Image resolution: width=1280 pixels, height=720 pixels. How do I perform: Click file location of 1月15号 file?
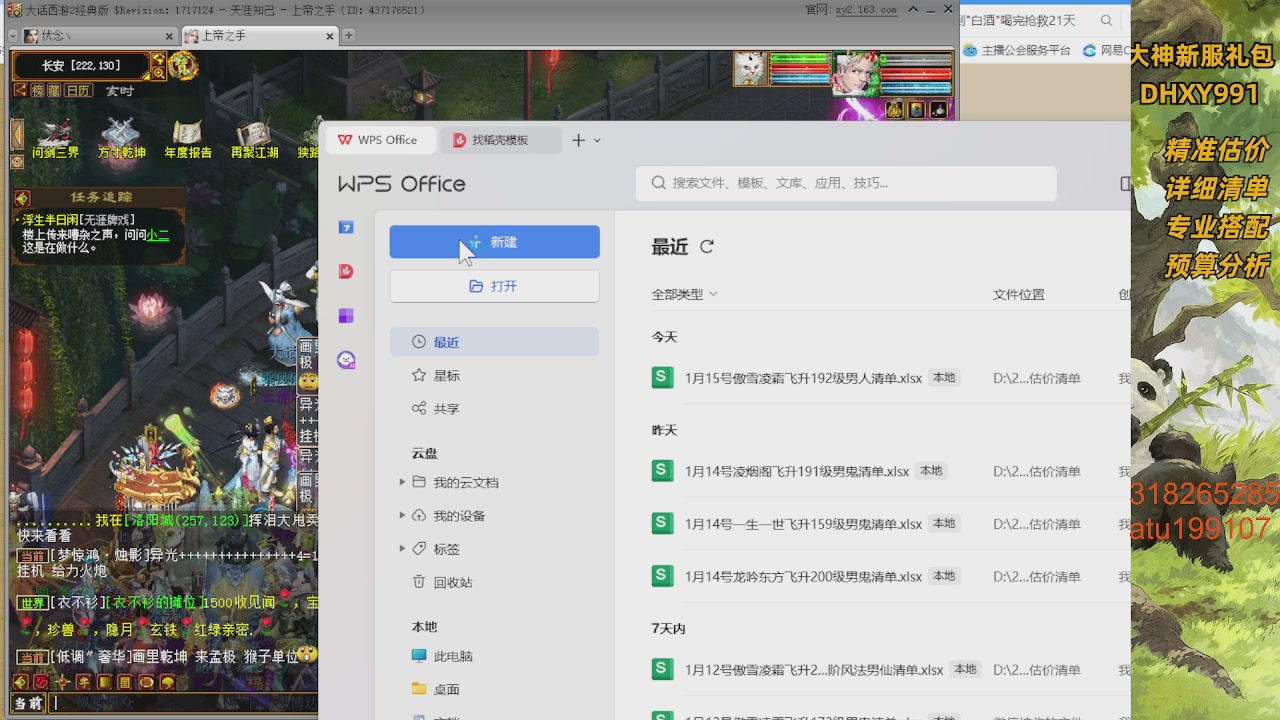tap(1037, 378)
